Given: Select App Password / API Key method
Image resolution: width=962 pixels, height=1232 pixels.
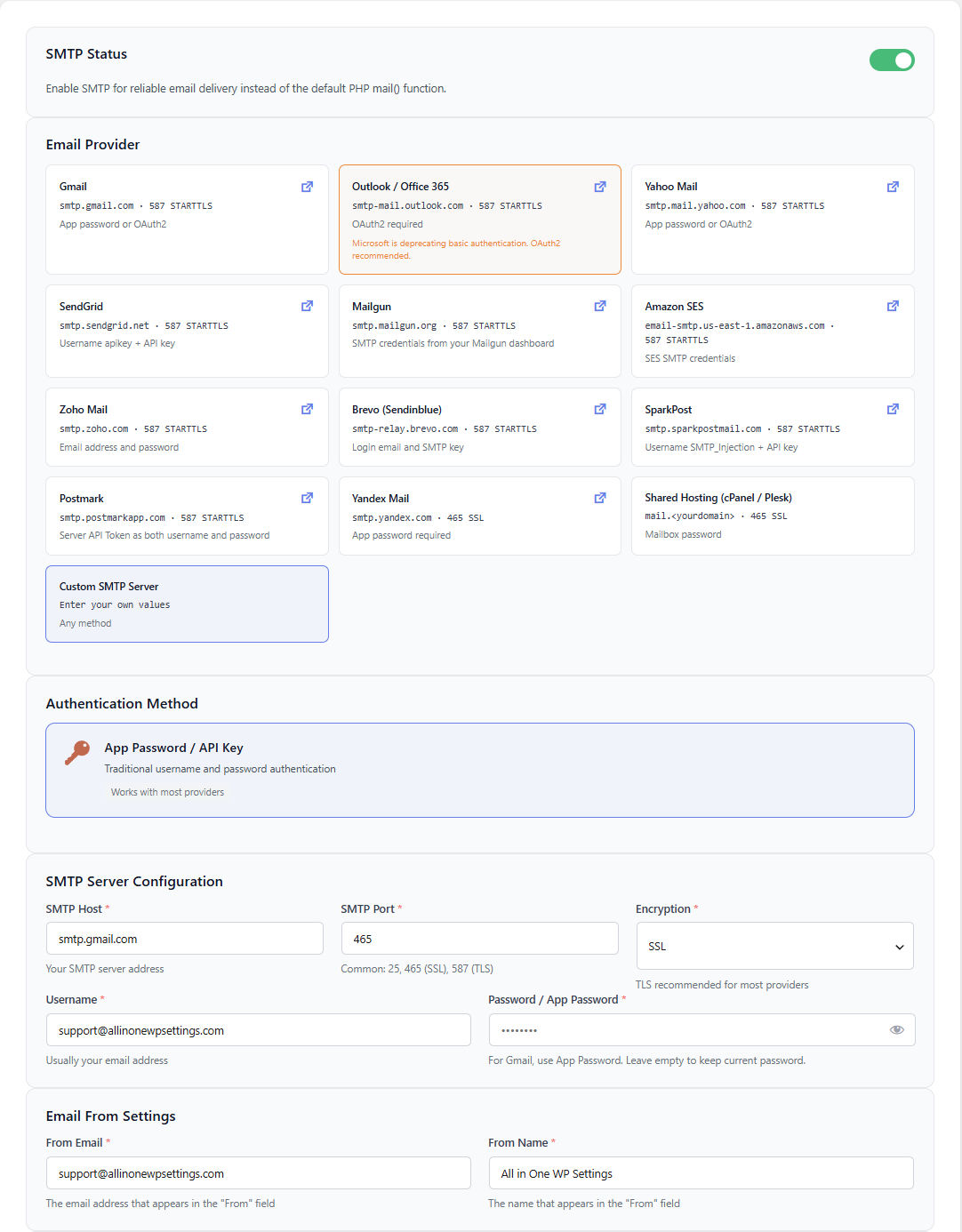Looking at the screenshot, I should (x=480, y=770).
